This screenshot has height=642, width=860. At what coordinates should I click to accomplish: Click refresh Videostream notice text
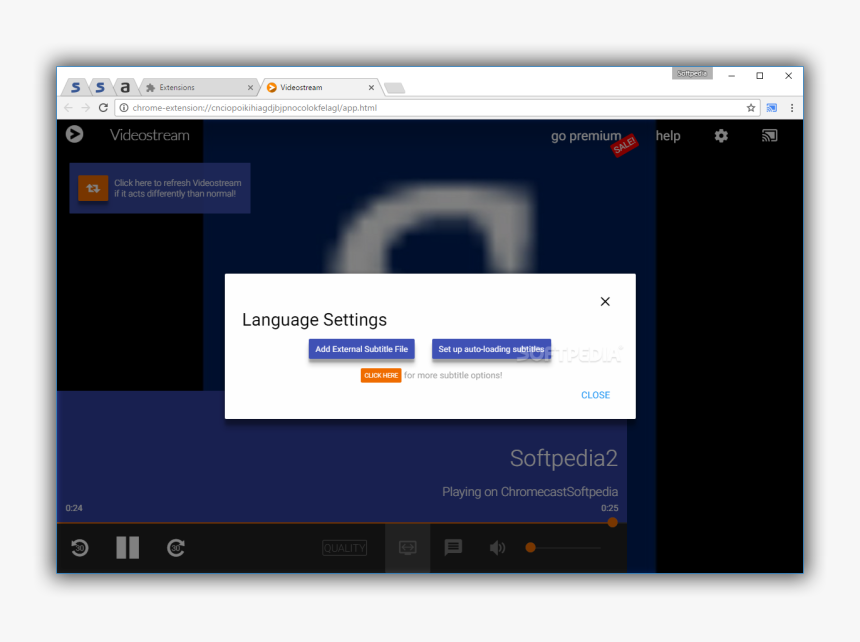[178, 188]
